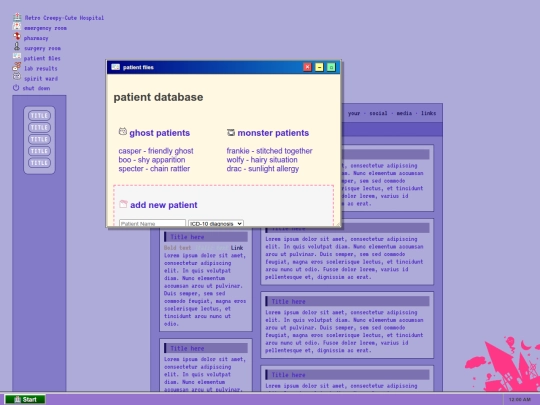Open the emergency room desktop shortcut

tap(40, 28)
